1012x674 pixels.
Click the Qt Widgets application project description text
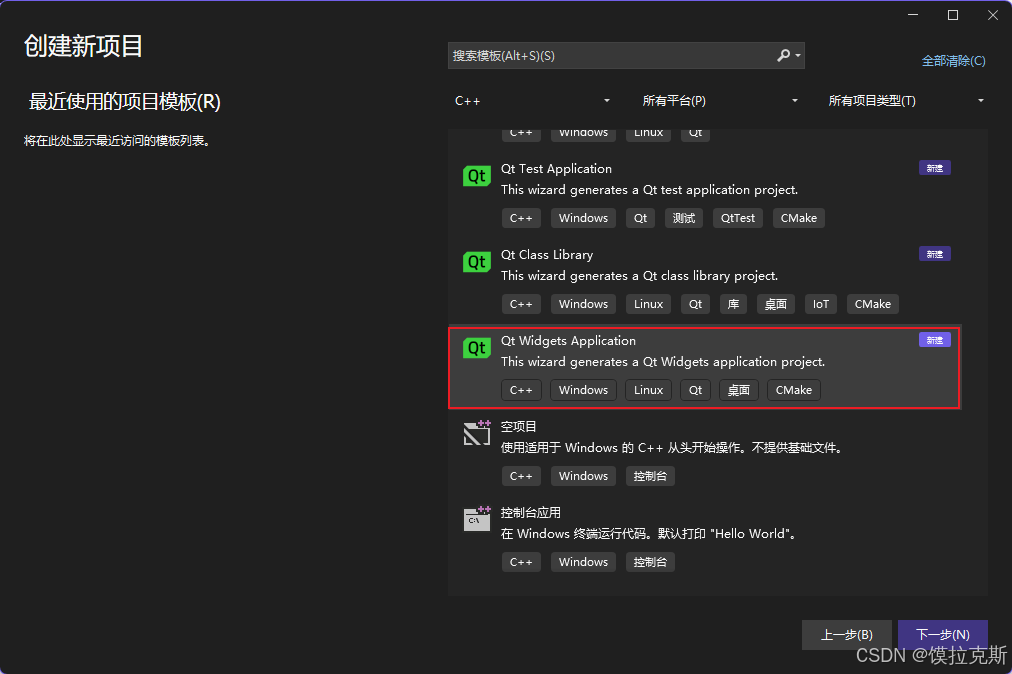pos(663,362)
